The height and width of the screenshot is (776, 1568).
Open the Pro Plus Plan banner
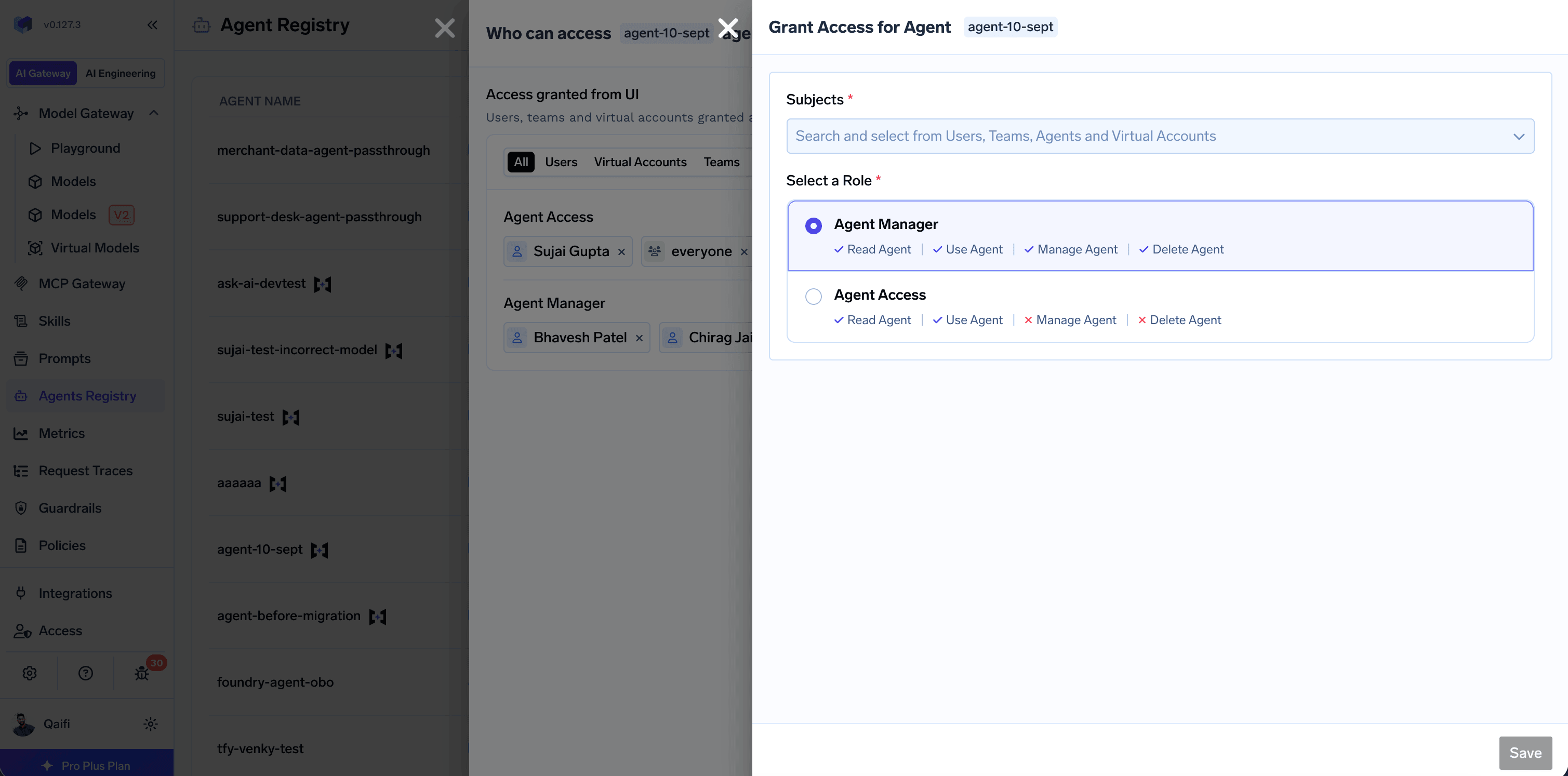(86, 765)
